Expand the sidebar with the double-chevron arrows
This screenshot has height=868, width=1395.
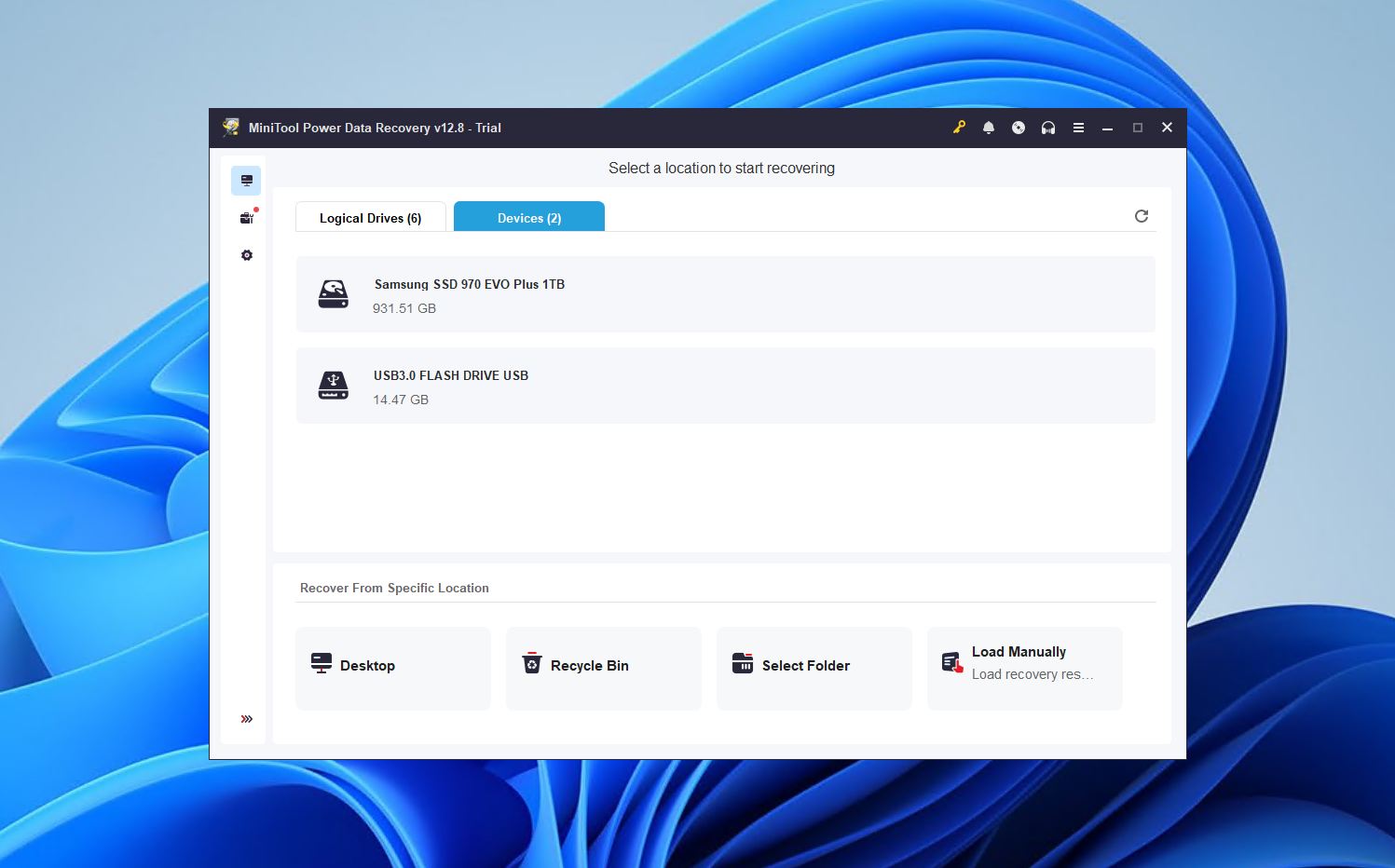[x=246, y=718]
